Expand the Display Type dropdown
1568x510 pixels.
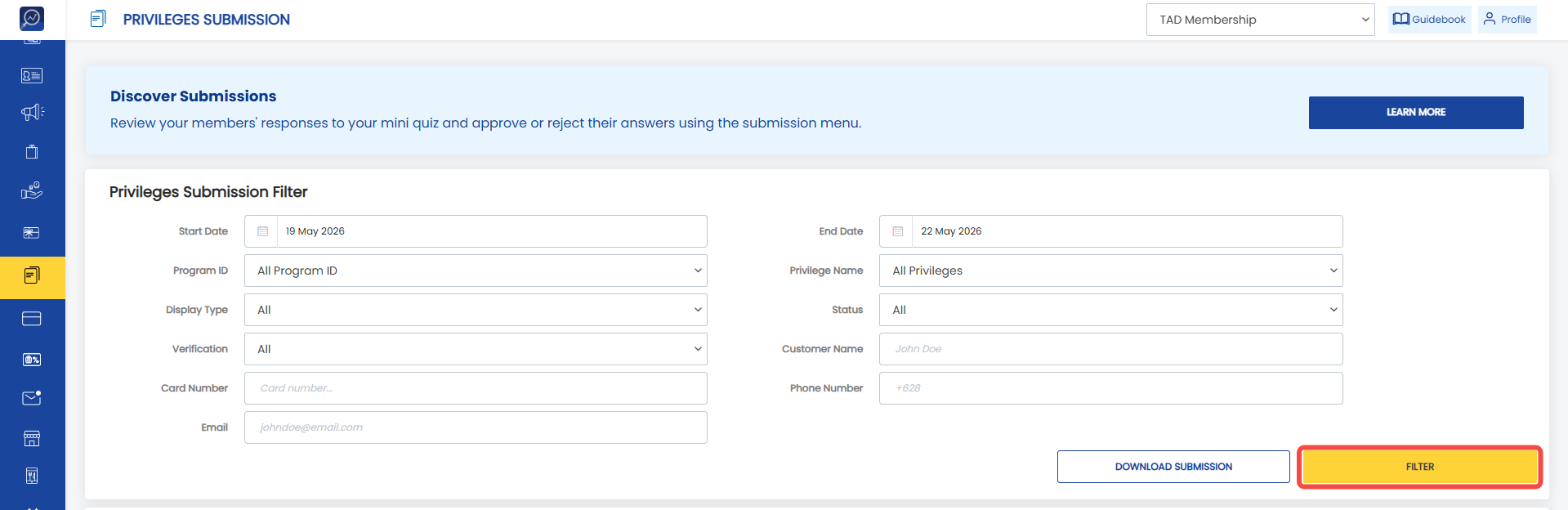pos(476,310)
